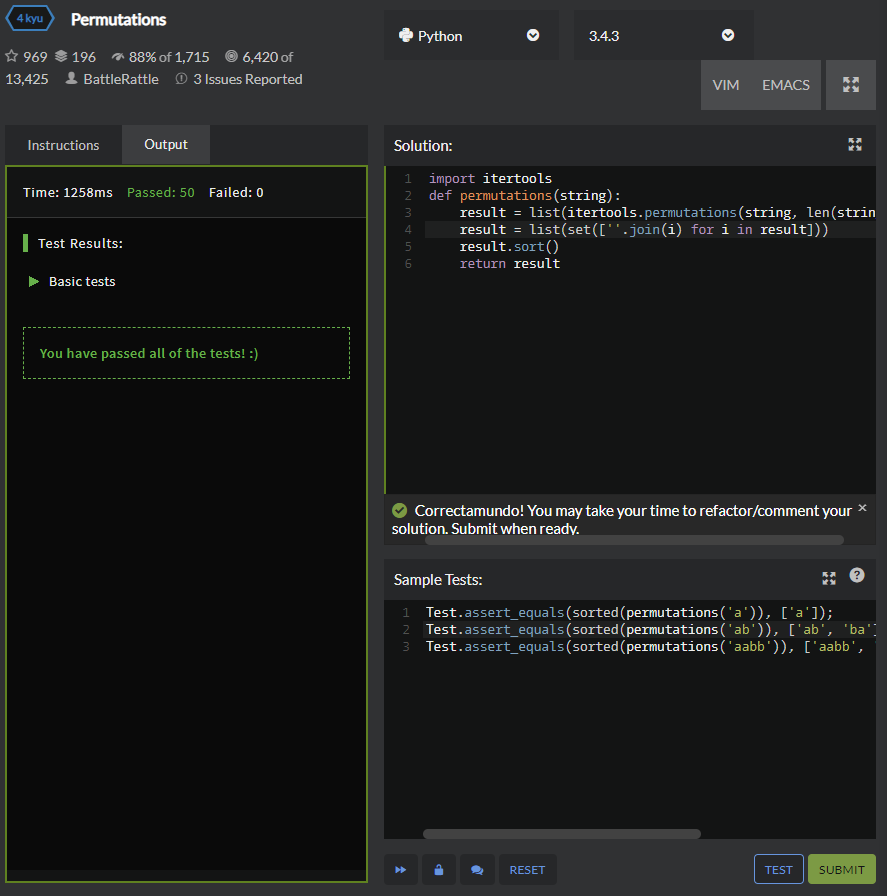Click 'result.sort()' code line
Image resolution: width=887 pixels, height=896 pixels.
point(509,246)
